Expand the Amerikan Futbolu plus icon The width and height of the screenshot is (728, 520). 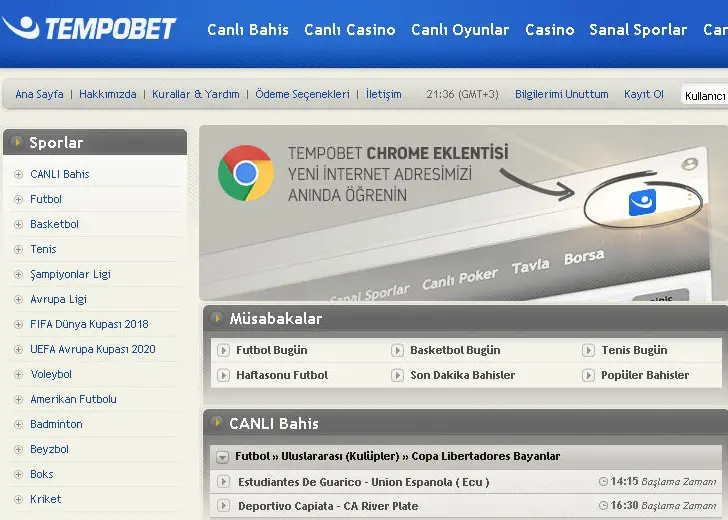tap(19, 400)
